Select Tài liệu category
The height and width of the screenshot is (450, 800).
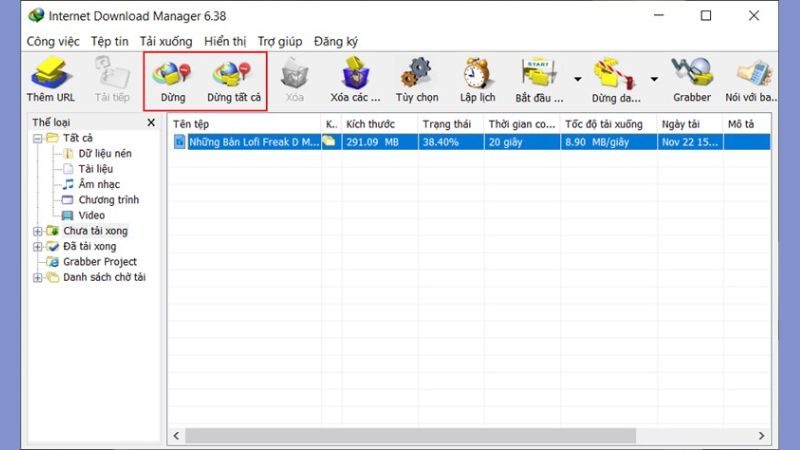95,169
